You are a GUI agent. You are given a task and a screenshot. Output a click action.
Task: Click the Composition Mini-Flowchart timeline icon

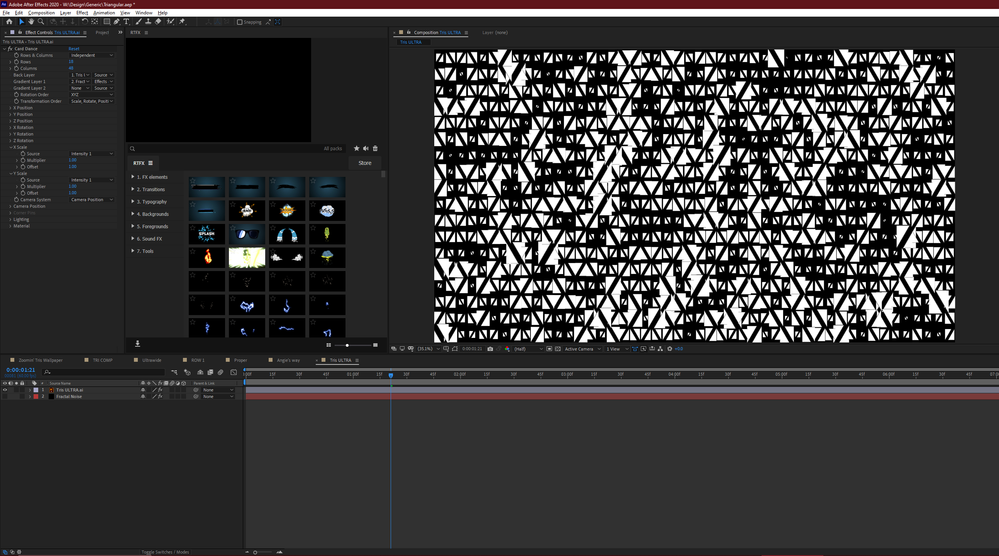click(175, 373)
